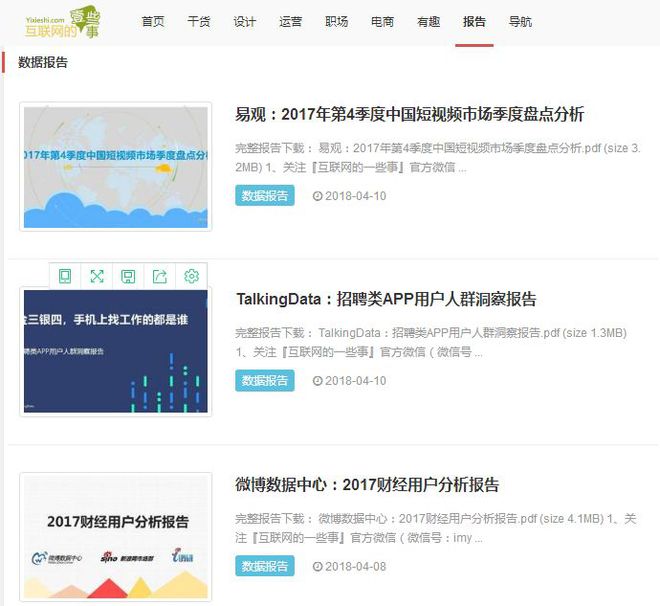
Task: Click 数据报告 tag under 微博数据中心 article
Action: 265,566
